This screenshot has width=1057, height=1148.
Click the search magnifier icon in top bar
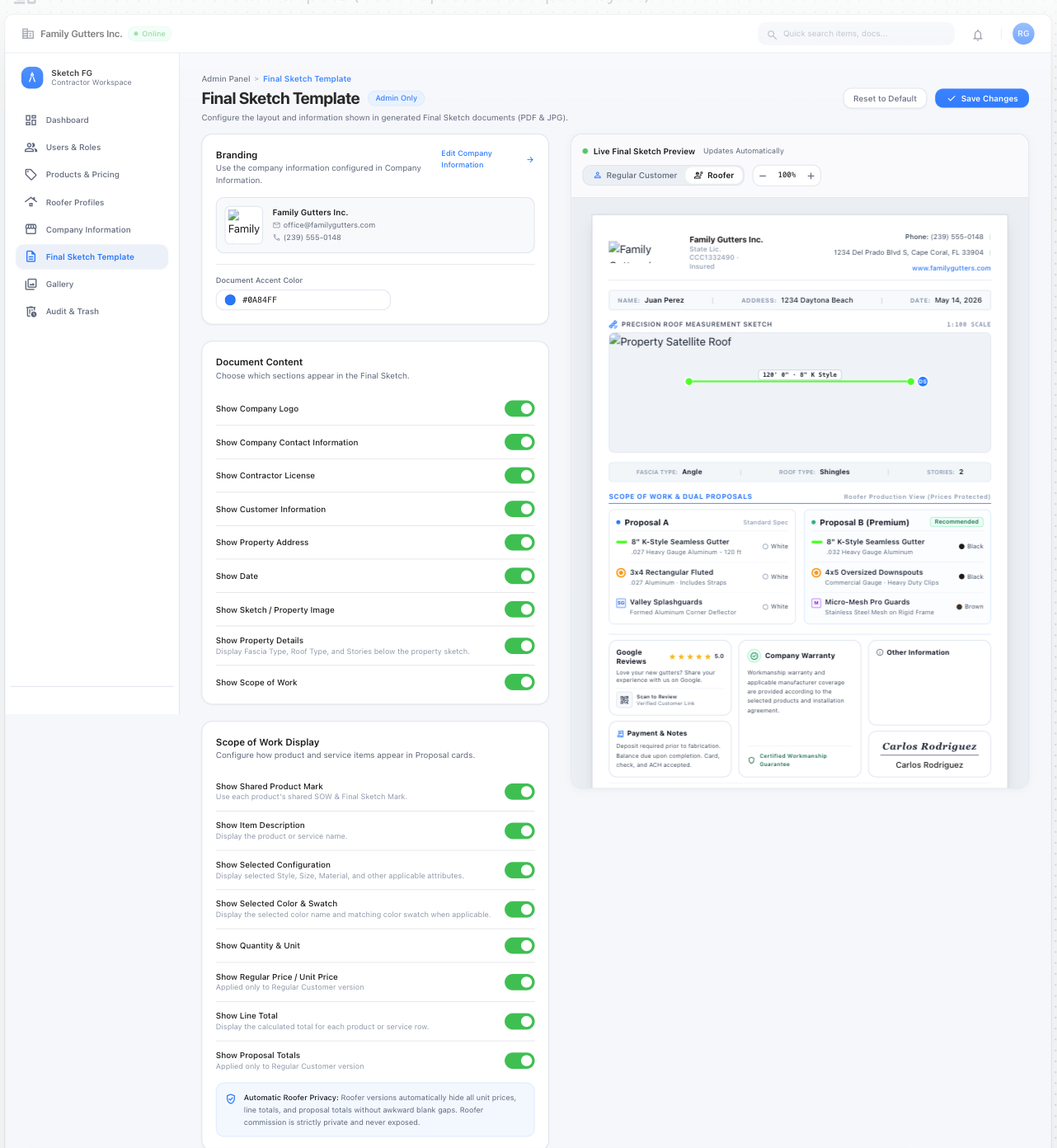[772, 35]
